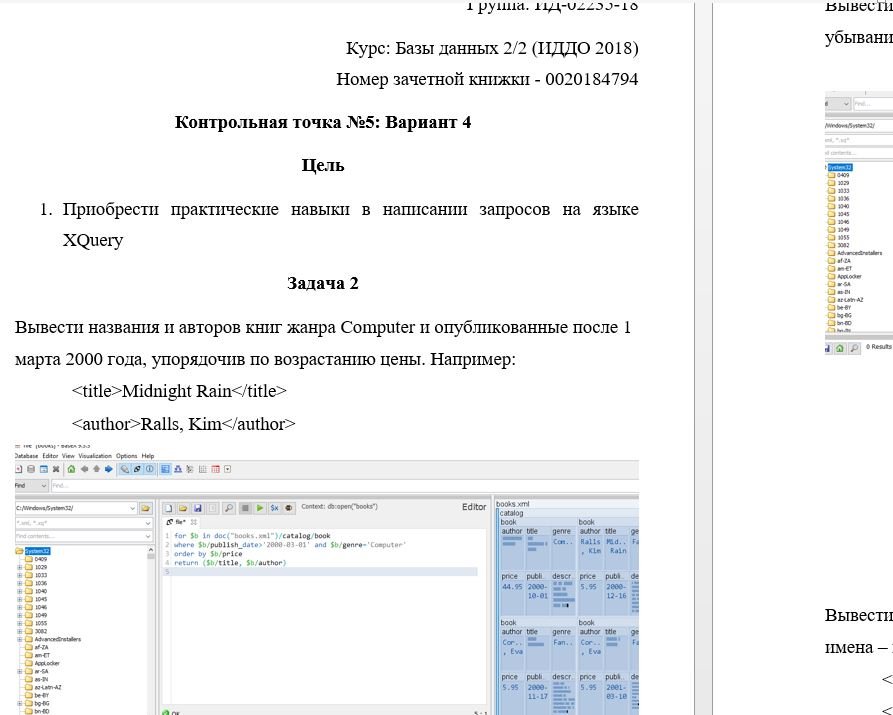The width and height of the screenshot is (893, 715).
Task: Click the $x external variables icon
Action: [274, 508]
